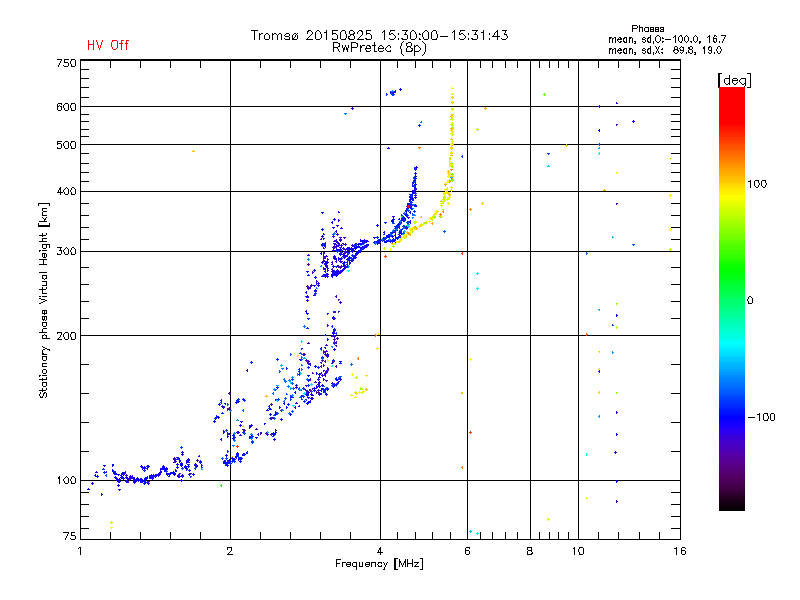The width and height of the screenshot is (800, 600).
Task: Click the phase color scale bar
Action: click(732, 299)
